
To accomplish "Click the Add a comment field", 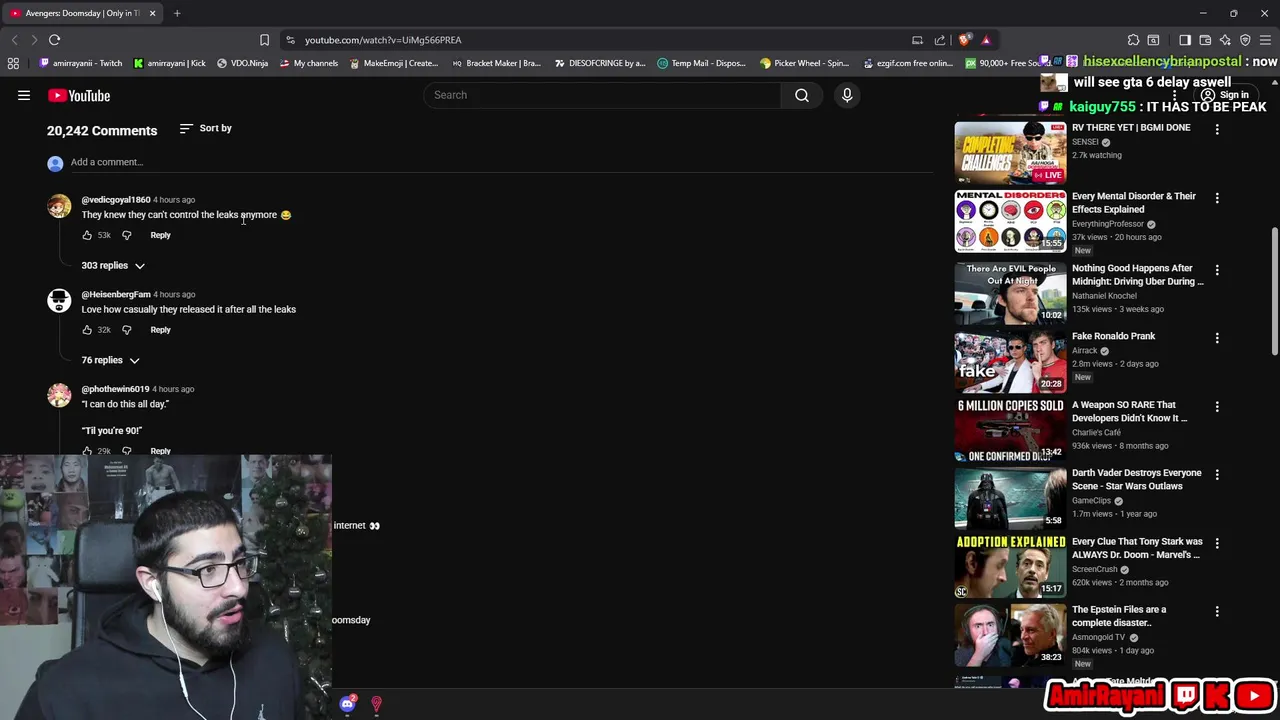I will [502, 162].
